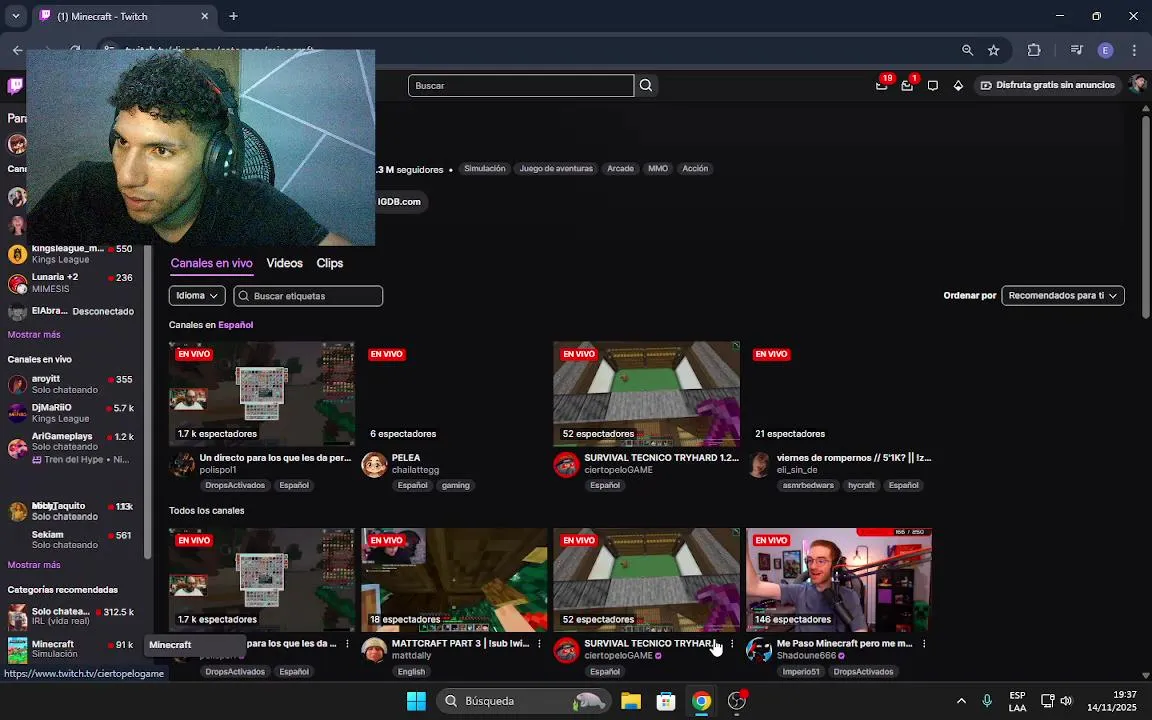Image resolution: width=1152 pixels, height=720 pixels.
Task: Switch to the Clips tab
Action: [330, 263]
